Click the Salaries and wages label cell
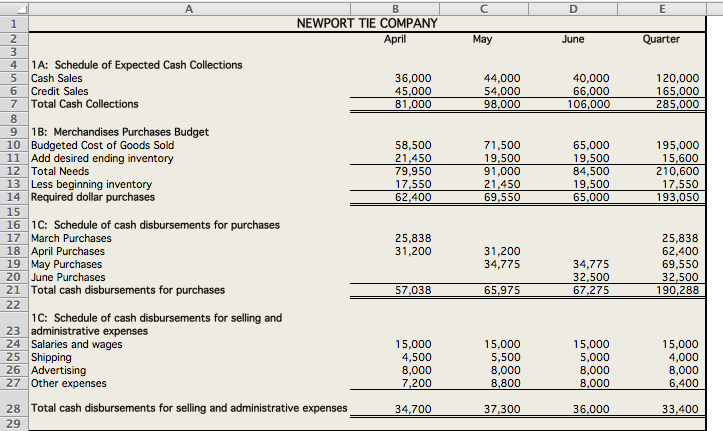Image resolution: width=723 pixels, height=431 pixels. (189, 344)
